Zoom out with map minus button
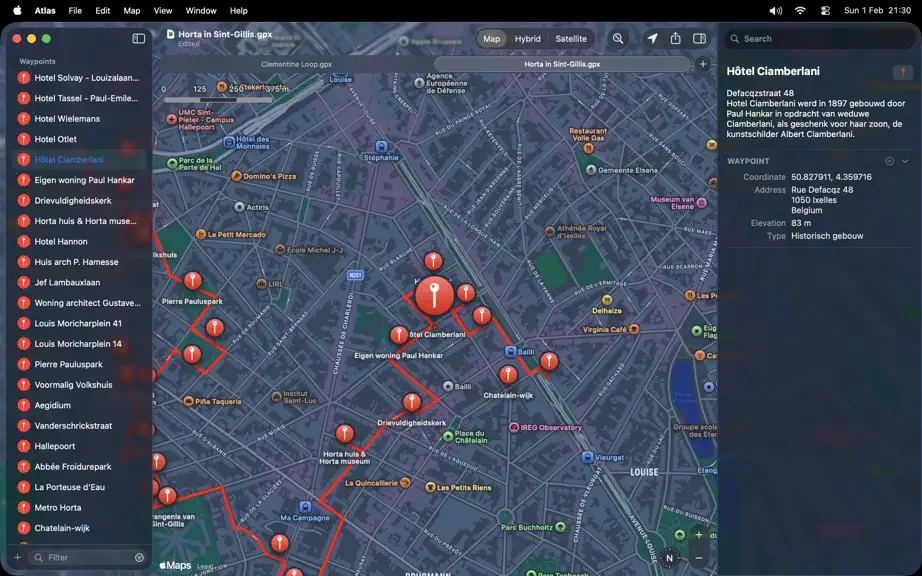The width and height of the screenshot is (922, 576). [x=699, y=558]
